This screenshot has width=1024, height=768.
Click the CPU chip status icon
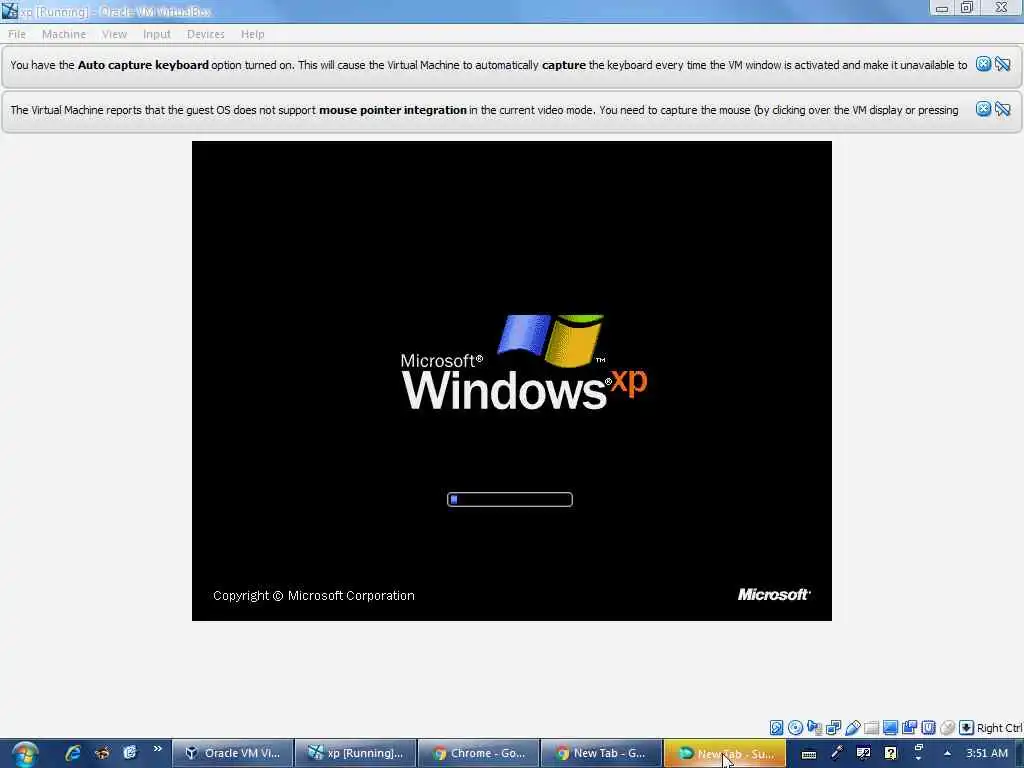(x=928, y=728)
